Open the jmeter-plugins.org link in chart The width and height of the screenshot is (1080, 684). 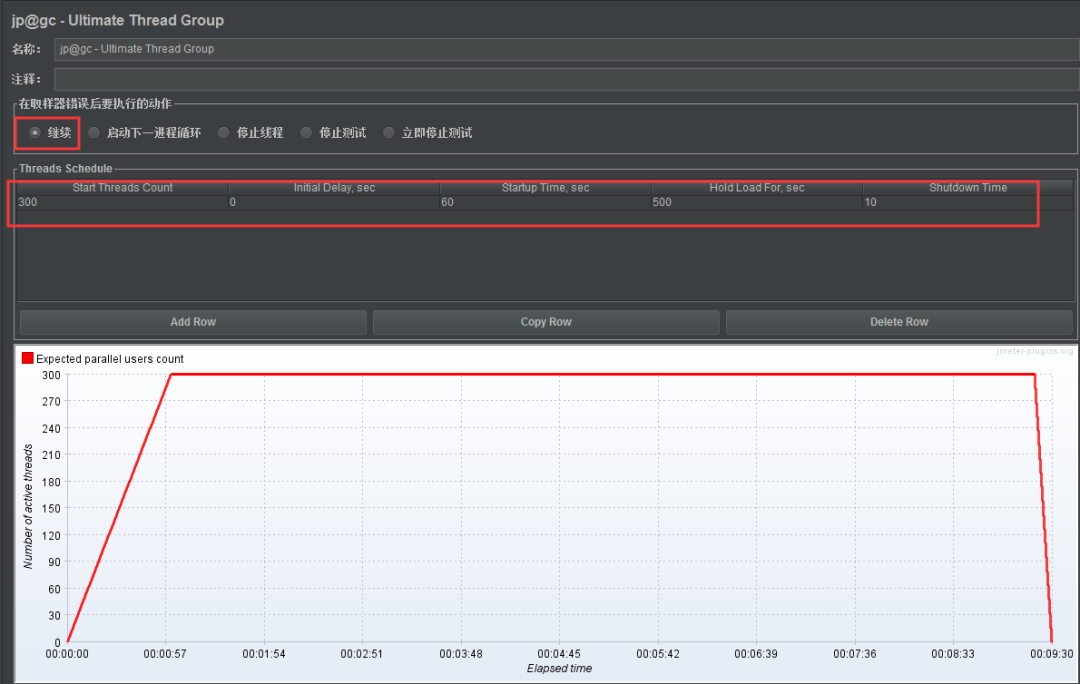click(x=1035, y=351)
